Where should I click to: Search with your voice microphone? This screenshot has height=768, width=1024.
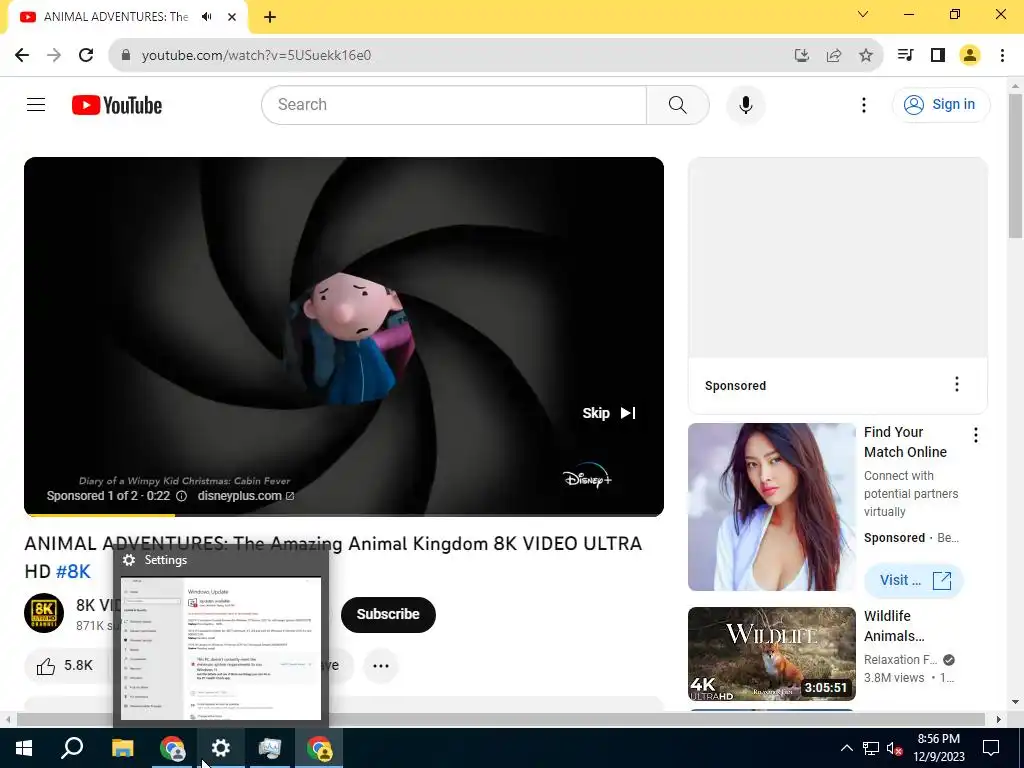coord(746,104)
